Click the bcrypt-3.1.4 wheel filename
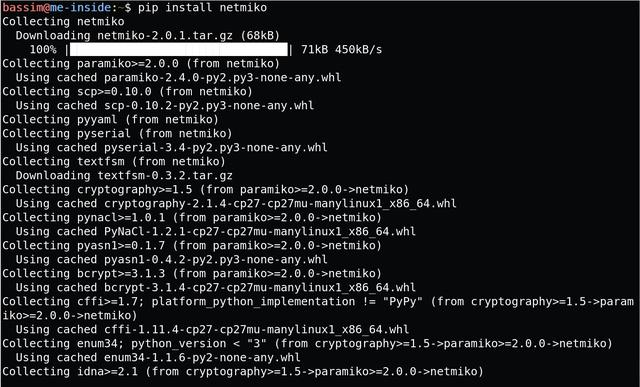The width and height of the screenshot is (640, 387). click(260, 287)
